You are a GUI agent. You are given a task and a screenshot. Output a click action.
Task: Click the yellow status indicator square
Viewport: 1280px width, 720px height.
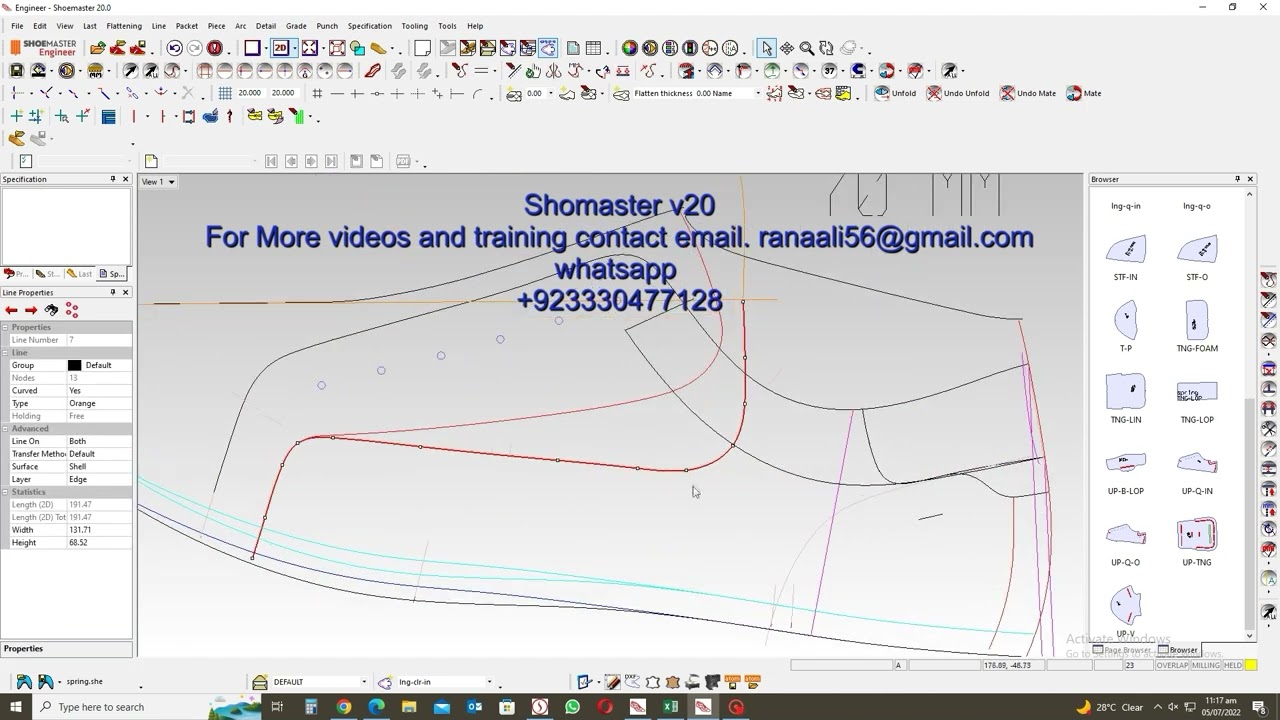(1251, 665)
